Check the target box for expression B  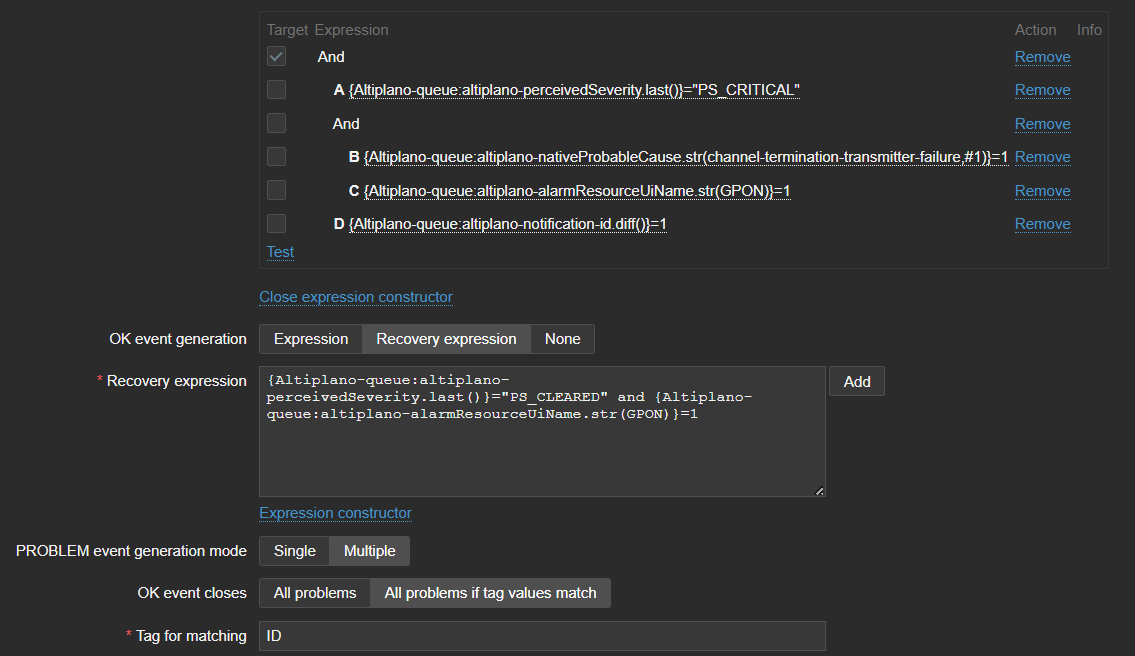pyautogui.click(x=276, y=157)
